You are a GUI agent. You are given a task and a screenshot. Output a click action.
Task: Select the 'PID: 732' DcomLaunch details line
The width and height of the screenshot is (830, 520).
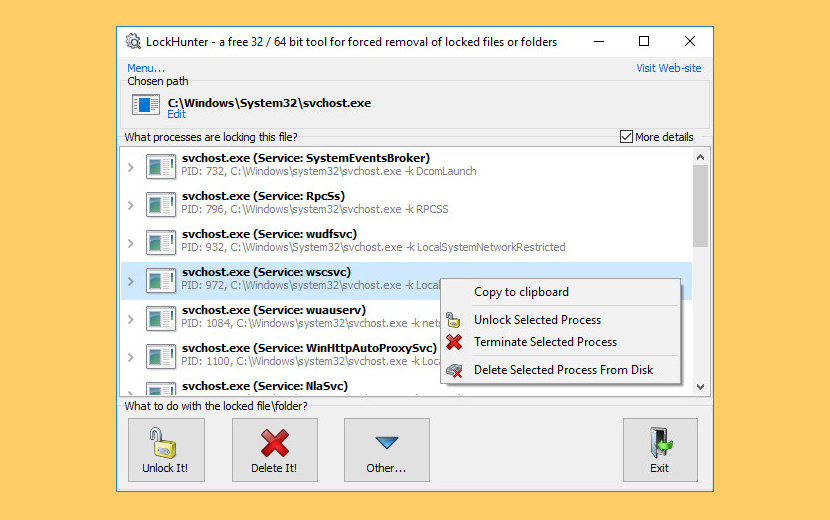[329, 172]
